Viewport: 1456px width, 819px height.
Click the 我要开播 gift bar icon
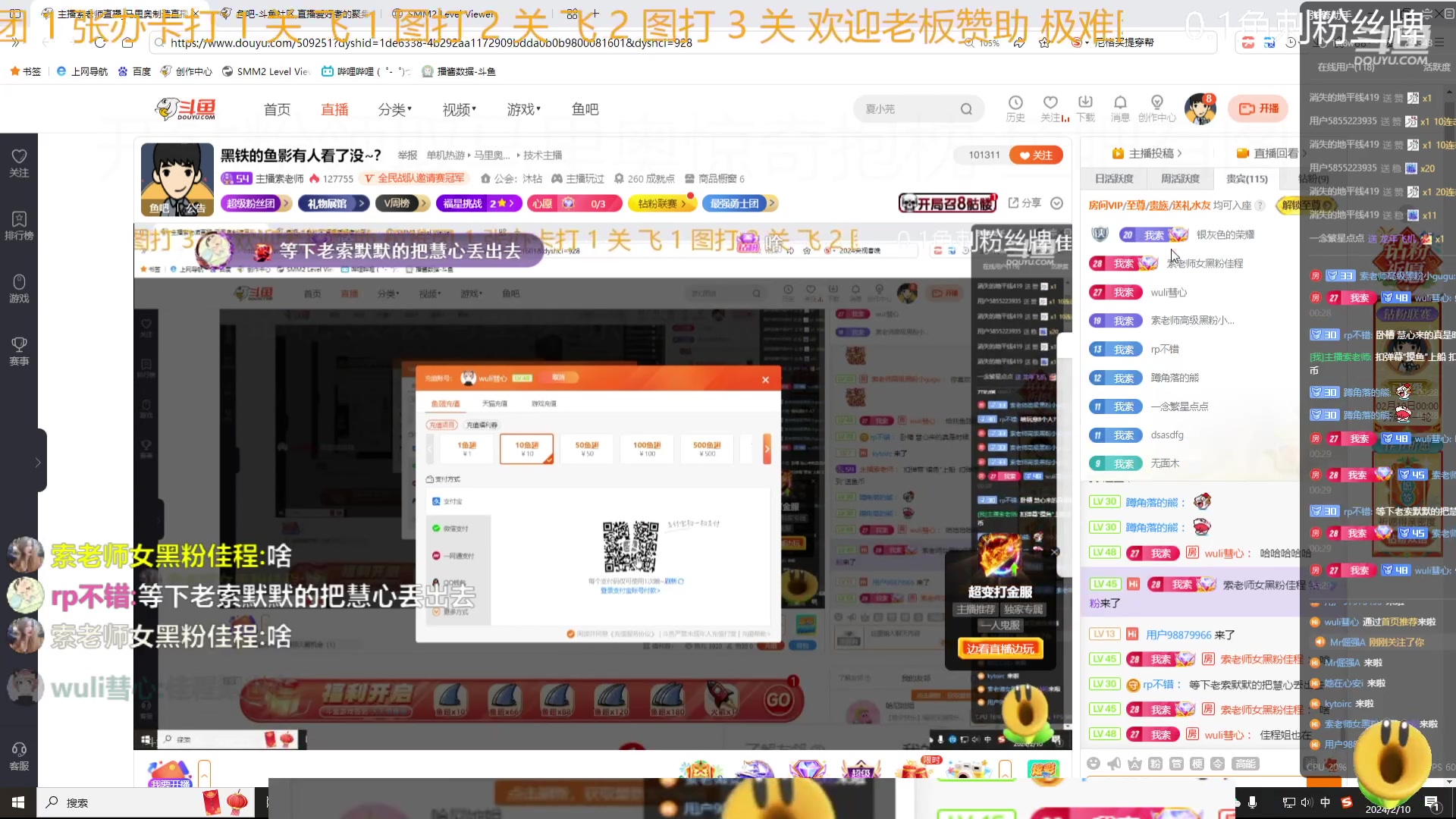(170, 774)
